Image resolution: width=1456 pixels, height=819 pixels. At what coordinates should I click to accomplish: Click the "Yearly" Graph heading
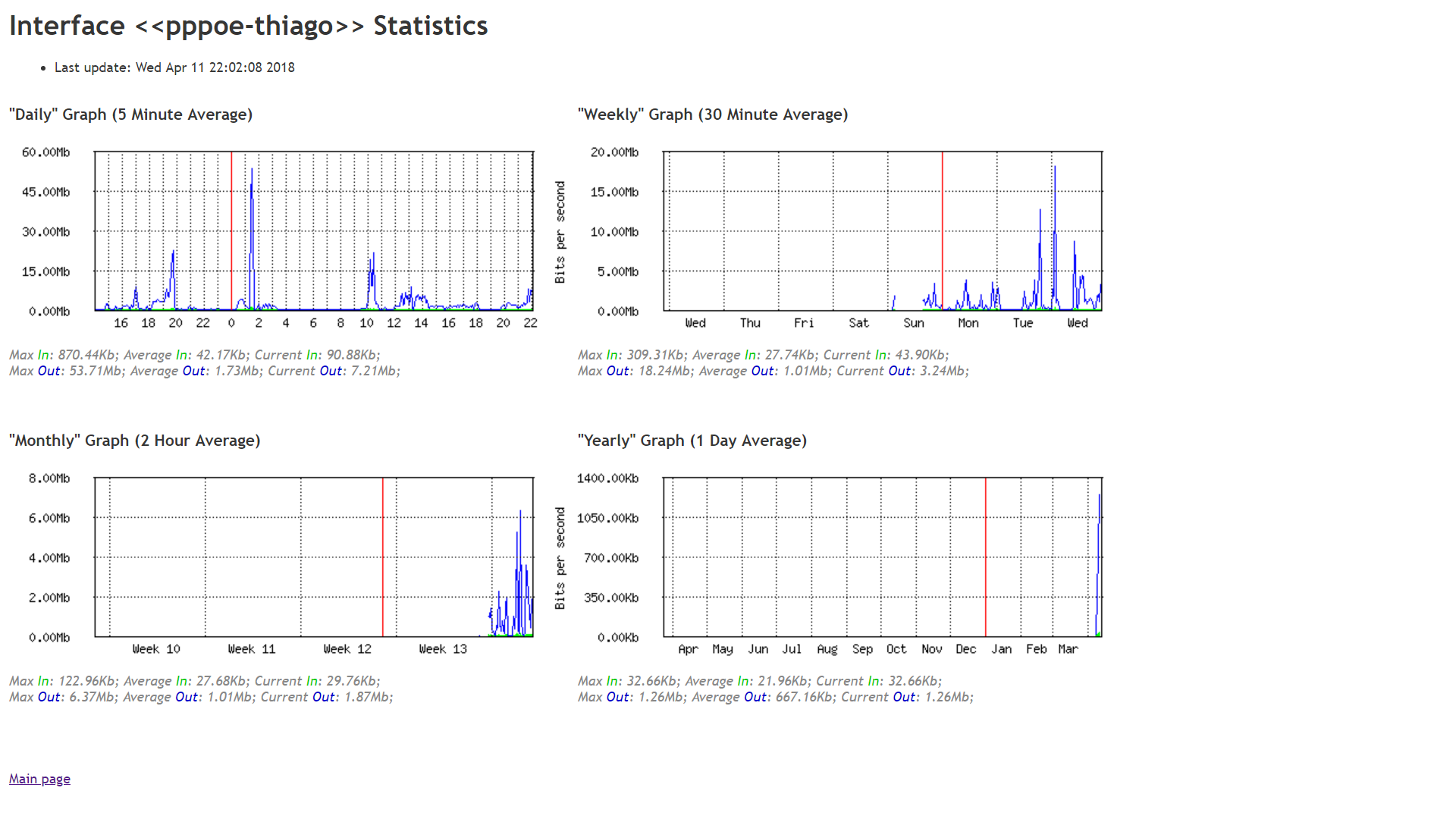692,441
